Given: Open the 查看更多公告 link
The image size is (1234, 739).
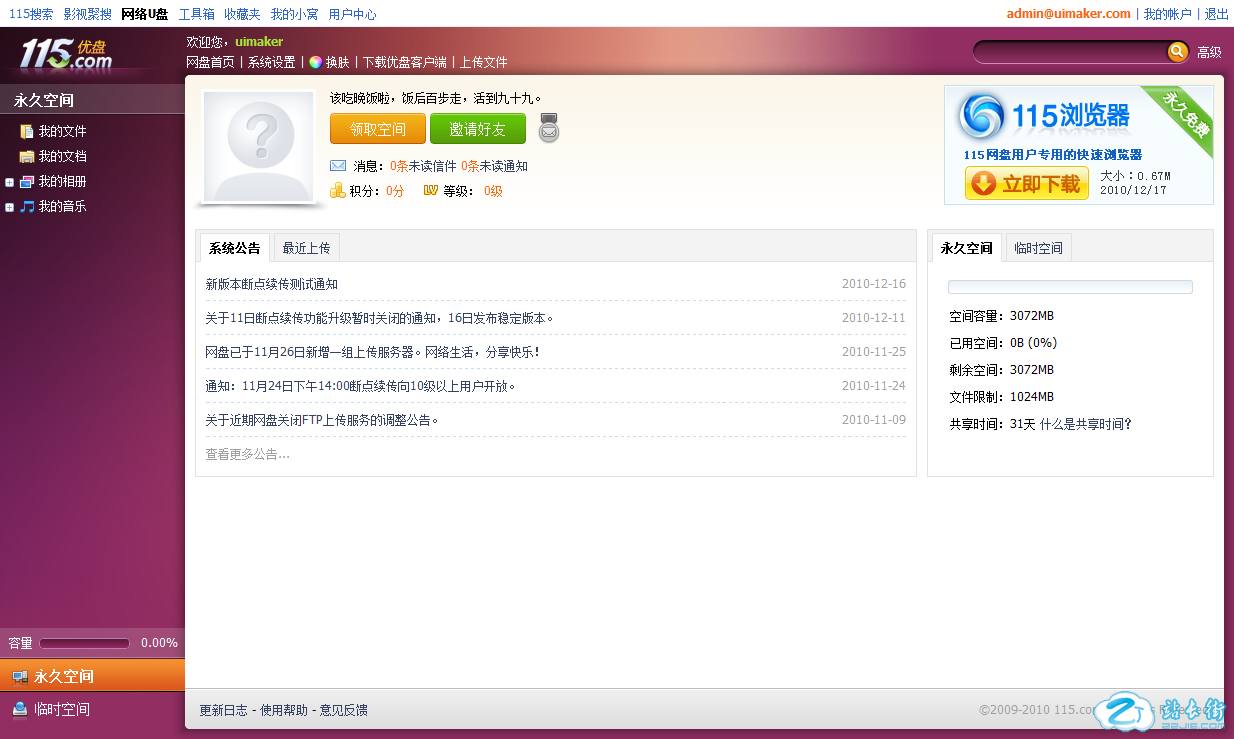Looking at the screenshot, I should [247, 454].
